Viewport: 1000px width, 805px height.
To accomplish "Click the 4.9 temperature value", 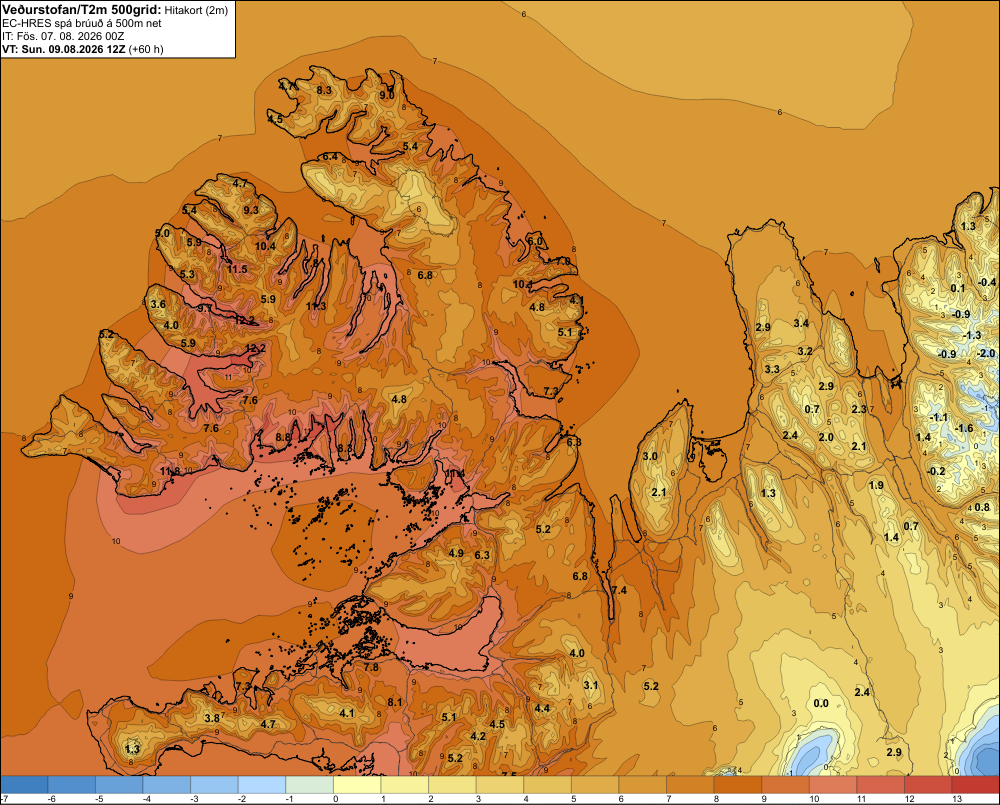I will (456, 553).
